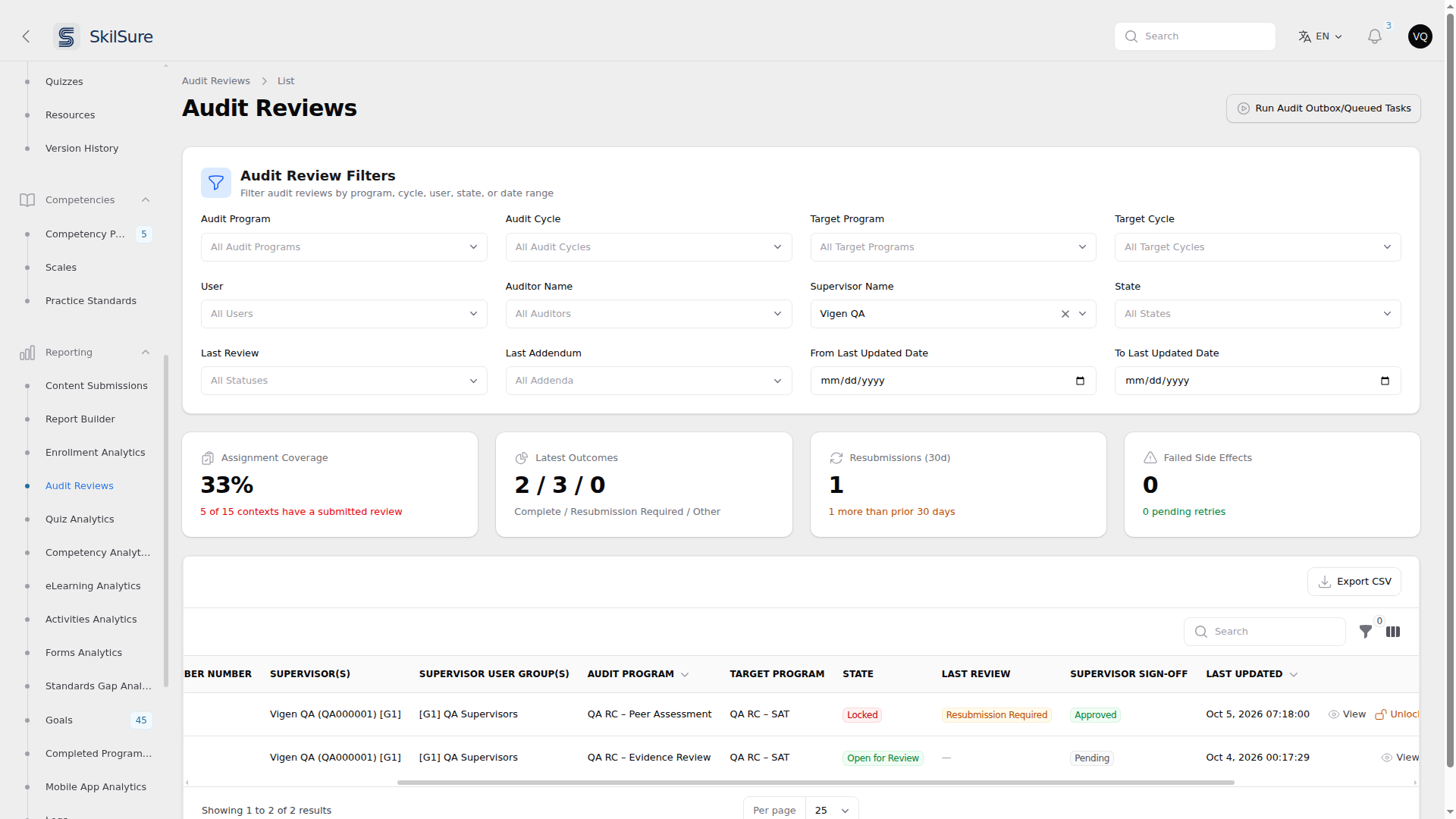Open the Target Program dropdown
Image resolution: width=1456 pixels, height=819 pixels.
tap(953, 247)
